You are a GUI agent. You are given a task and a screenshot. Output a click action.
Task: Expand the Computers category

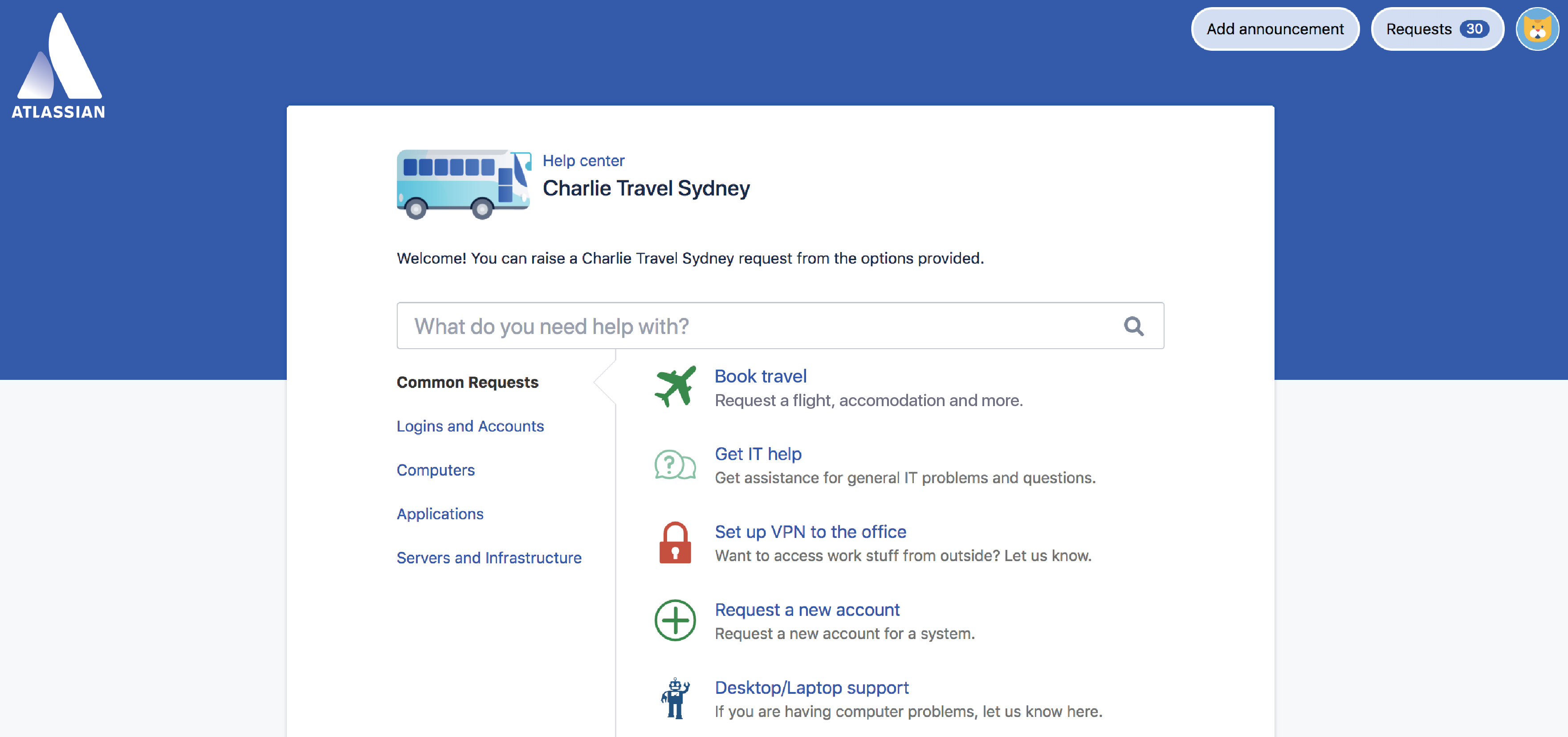click(x=435, y=469)
